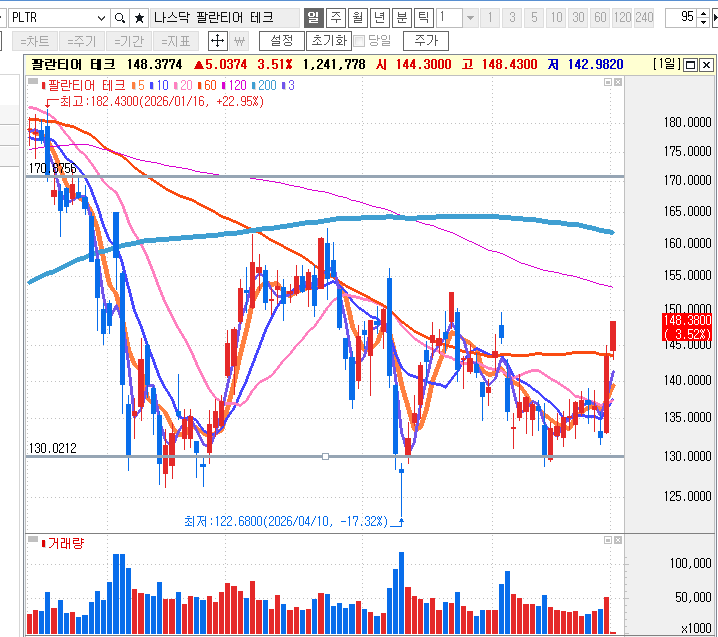Click the 최저:122.6800 low annotation
This screenshot has height=637, width=718.
click(x=286, y=521)
